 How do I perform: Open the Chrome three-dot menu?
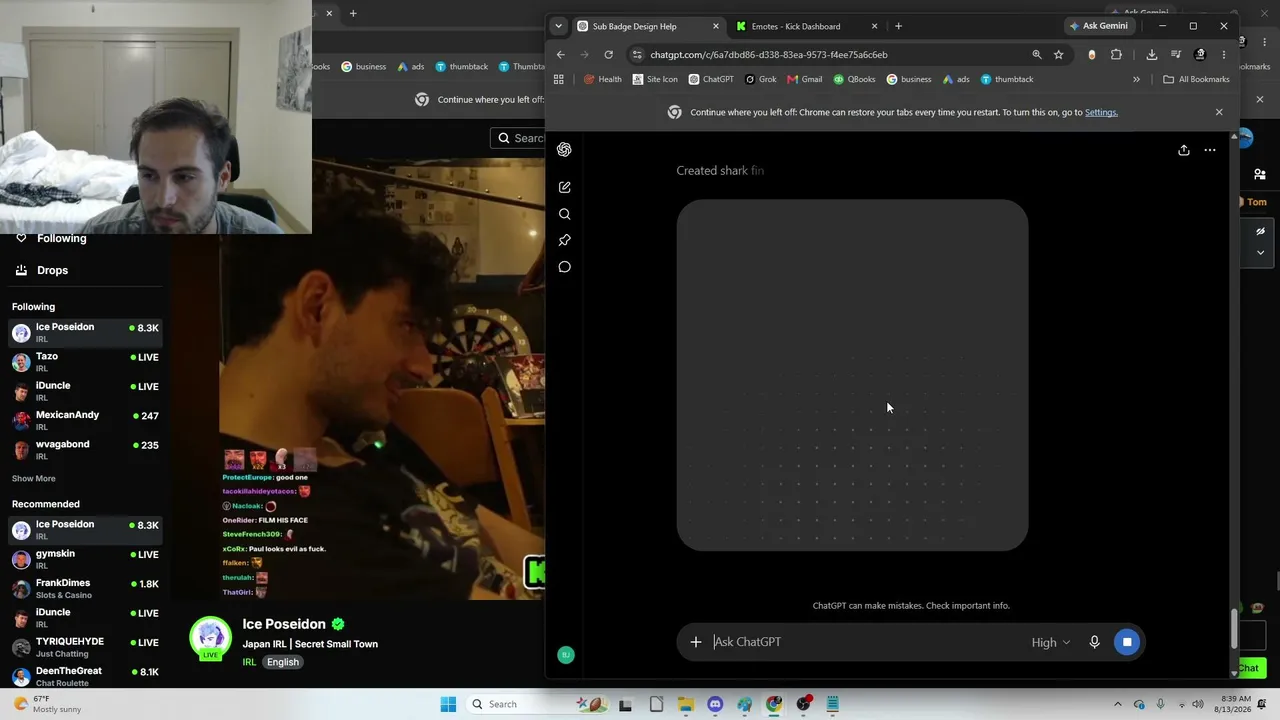(x=1224, y=55)
